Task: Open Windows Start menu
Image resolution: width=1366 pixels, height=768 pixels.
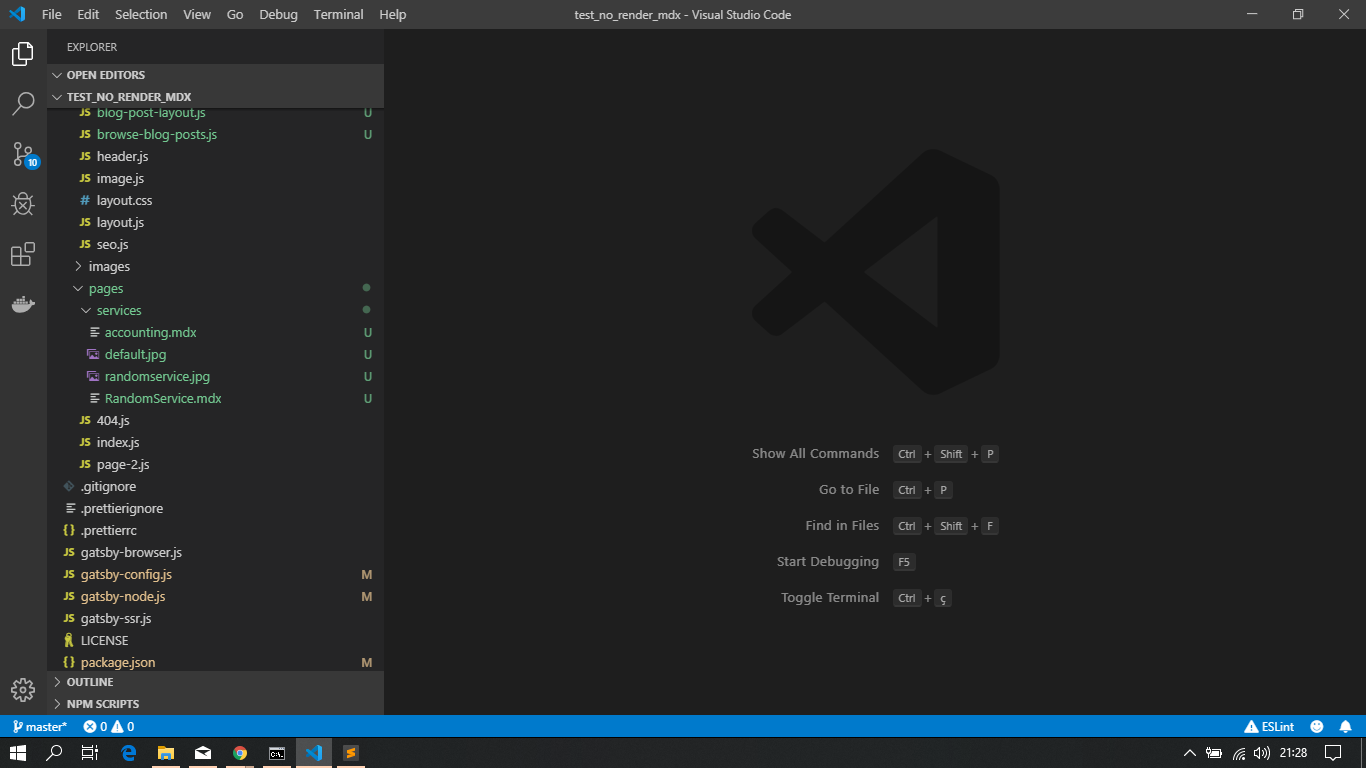Action: click(x=18, y=753)
